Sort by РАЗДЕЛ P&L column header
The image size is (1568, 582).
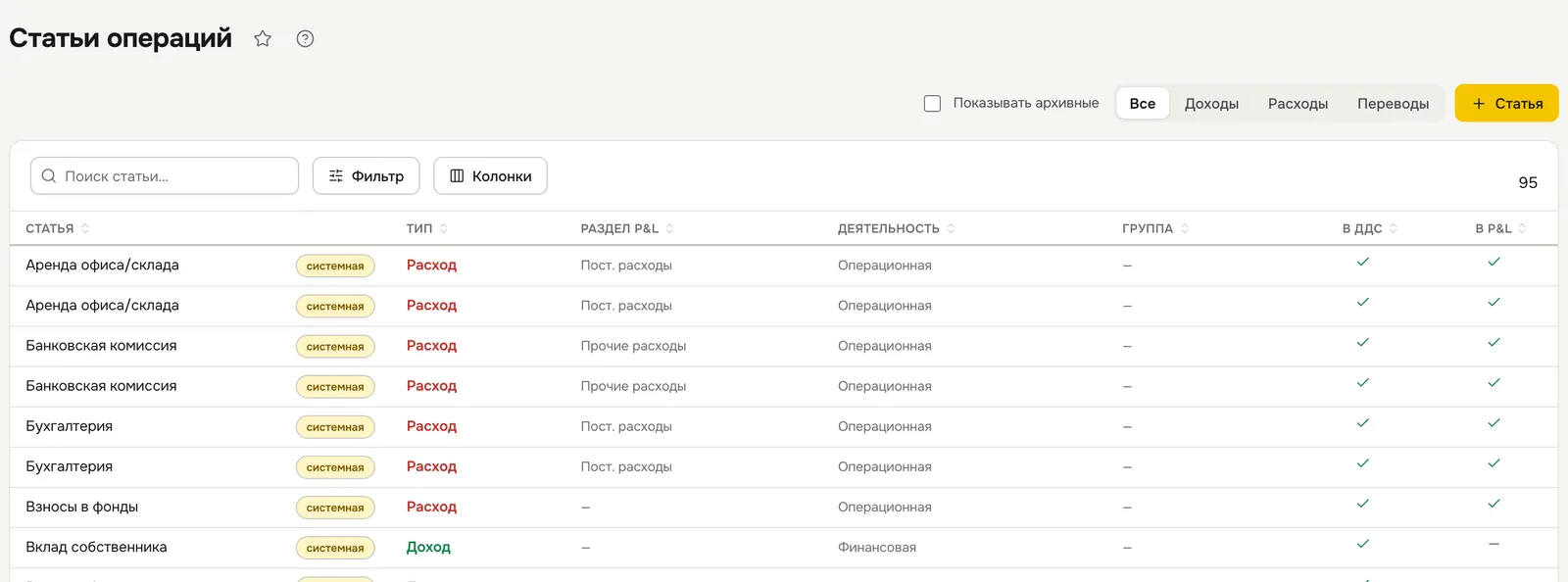tap(626, 228)
